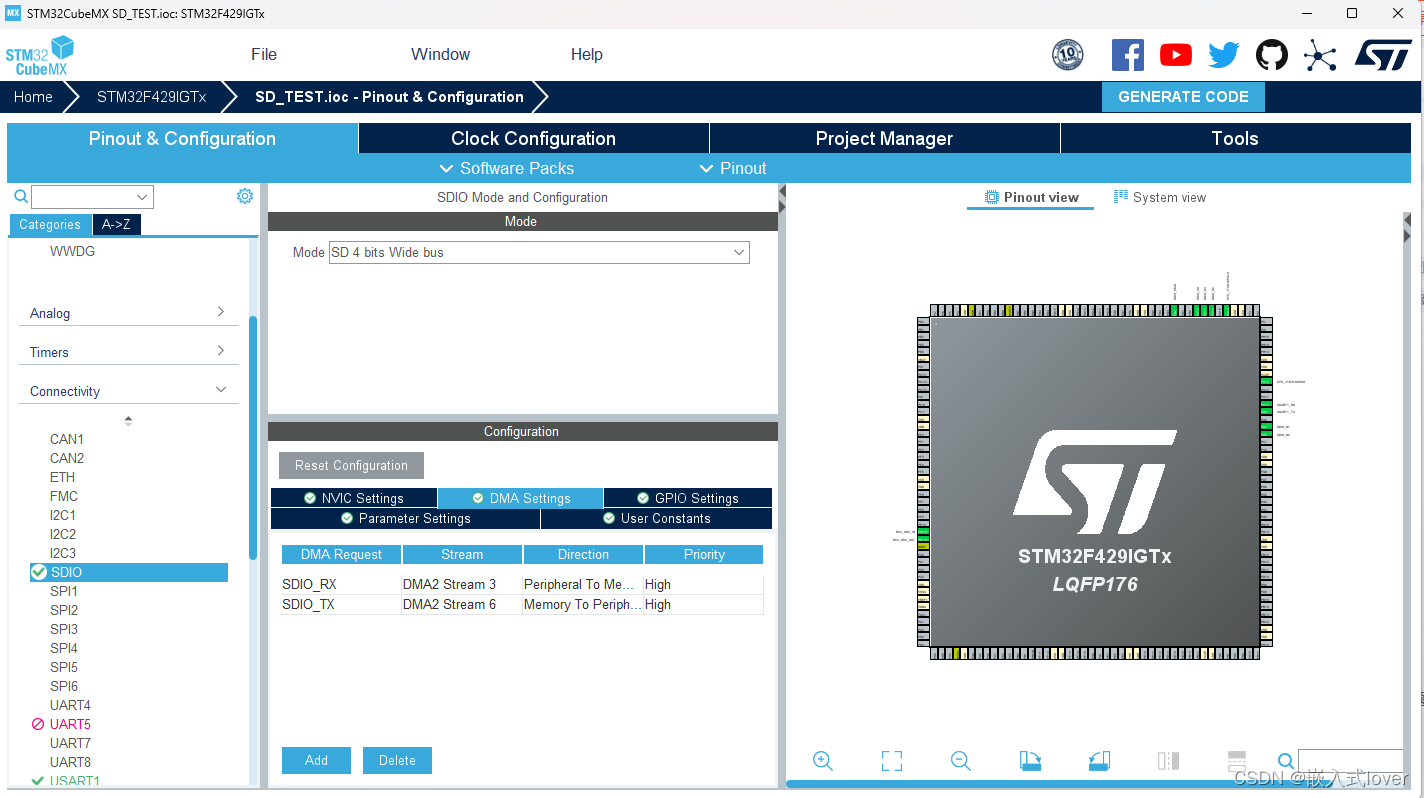1424x798 pixels.
Task: Select SPI1 in the Connectivity list
Action: click(64, 591)
